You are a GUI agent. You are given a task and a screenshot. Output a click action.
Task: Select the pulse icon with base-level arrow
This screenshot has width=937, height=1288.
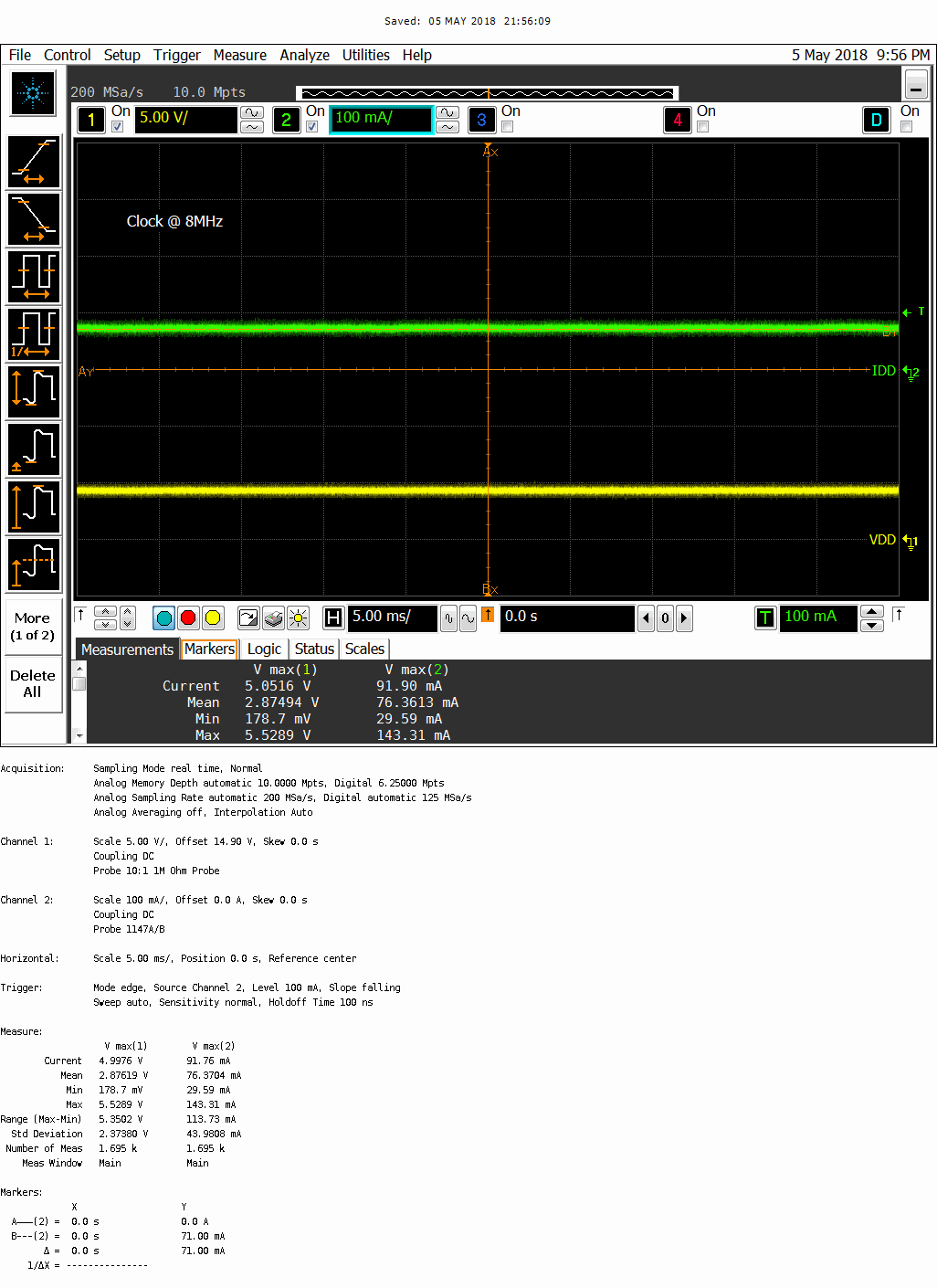(x=34, y=449)
